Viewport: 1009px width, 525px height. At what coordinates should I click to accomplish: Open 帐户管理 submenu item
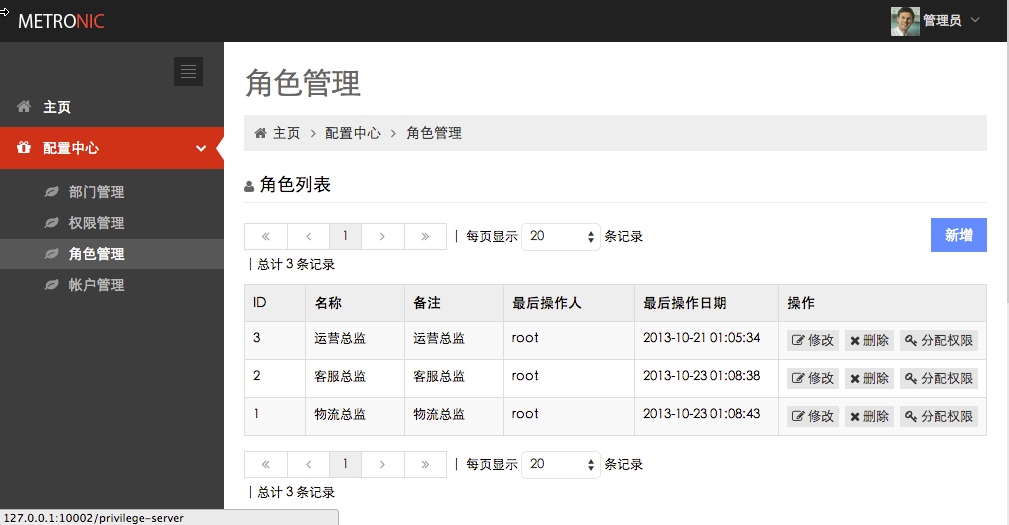click(112, 284)
